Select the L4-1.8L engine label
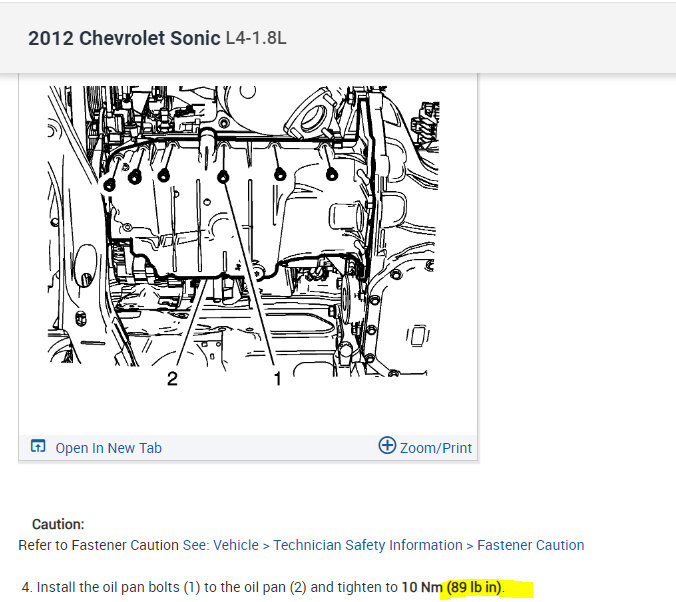This screenshot has height=602, width=676. pos(256,38)
